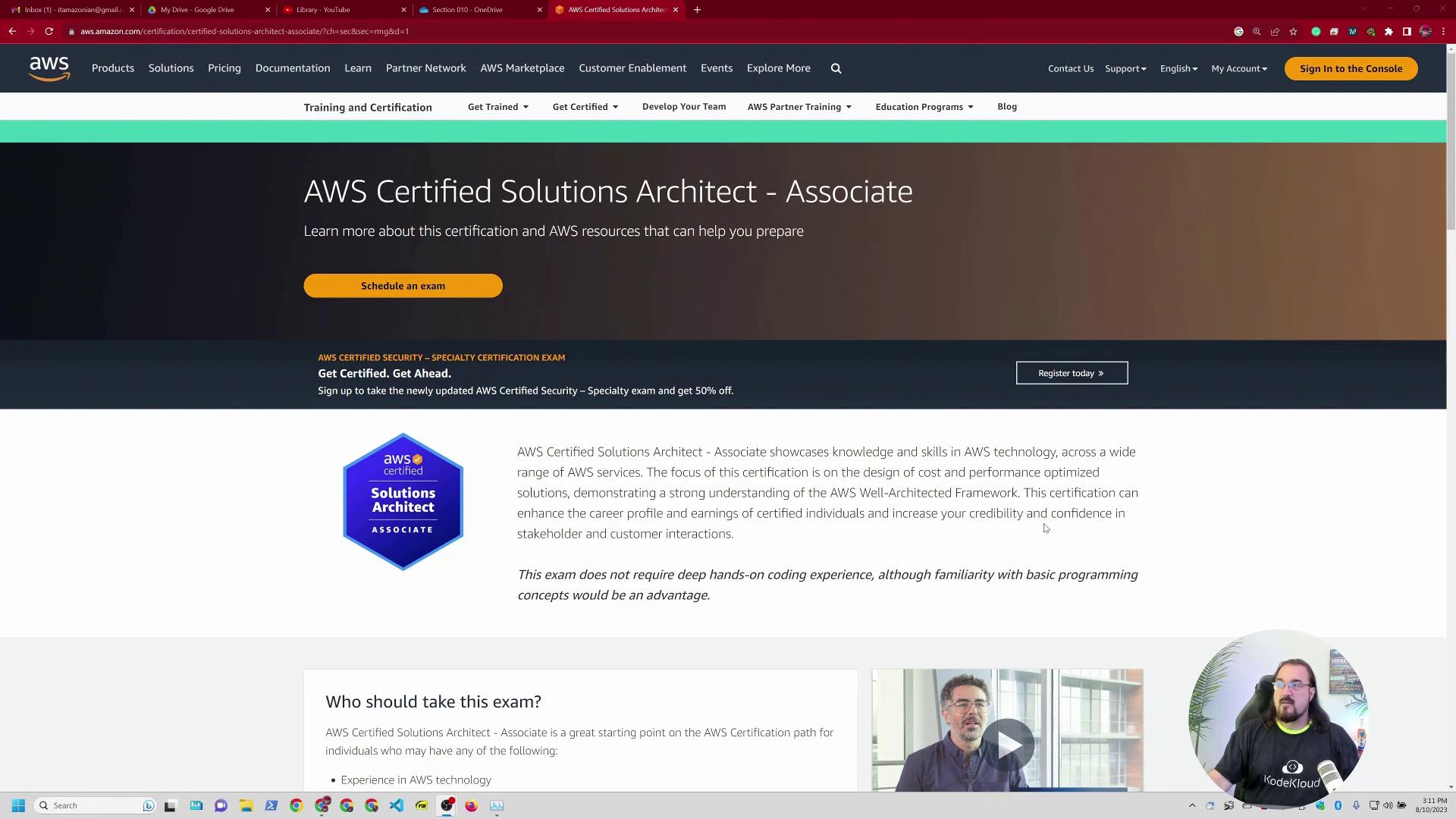
Task: Open the Grammarly extension icon
Action: click(x=1316, y=31)
